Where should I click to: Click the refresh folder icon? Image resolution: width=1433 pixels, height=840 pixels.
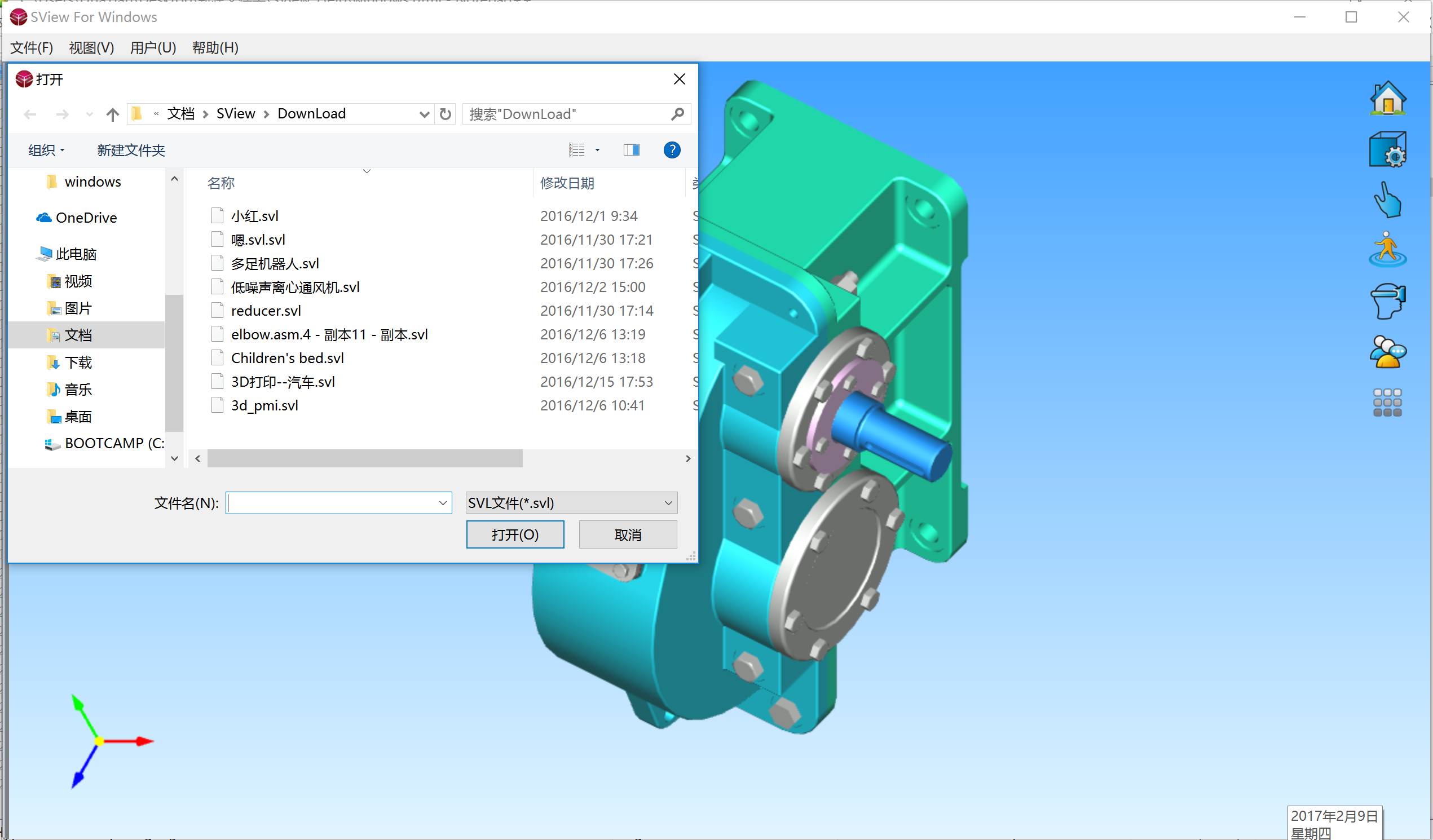[446, 114]
